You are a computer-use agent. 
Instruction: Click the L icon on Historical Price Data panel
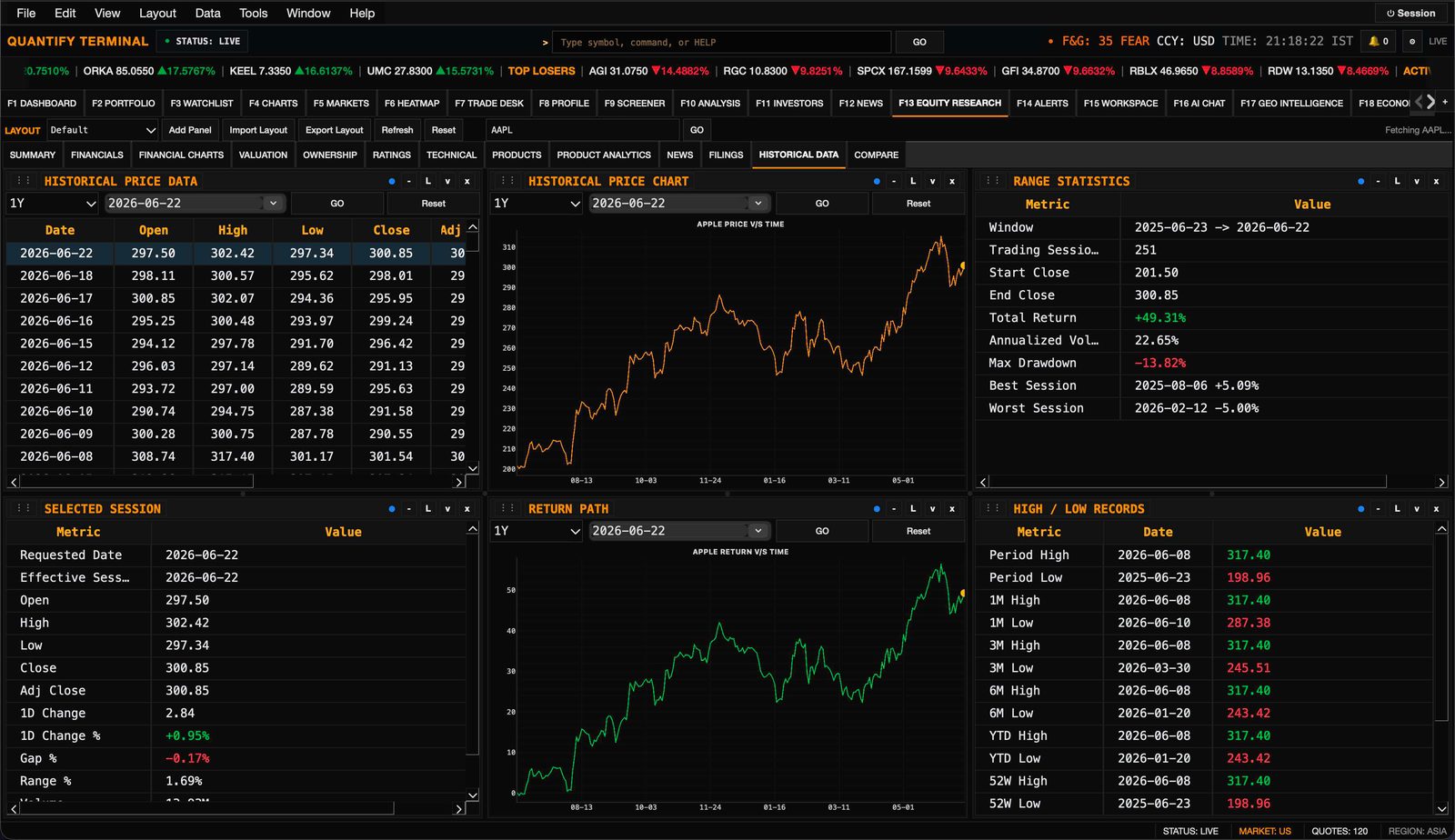click(428, 181)
